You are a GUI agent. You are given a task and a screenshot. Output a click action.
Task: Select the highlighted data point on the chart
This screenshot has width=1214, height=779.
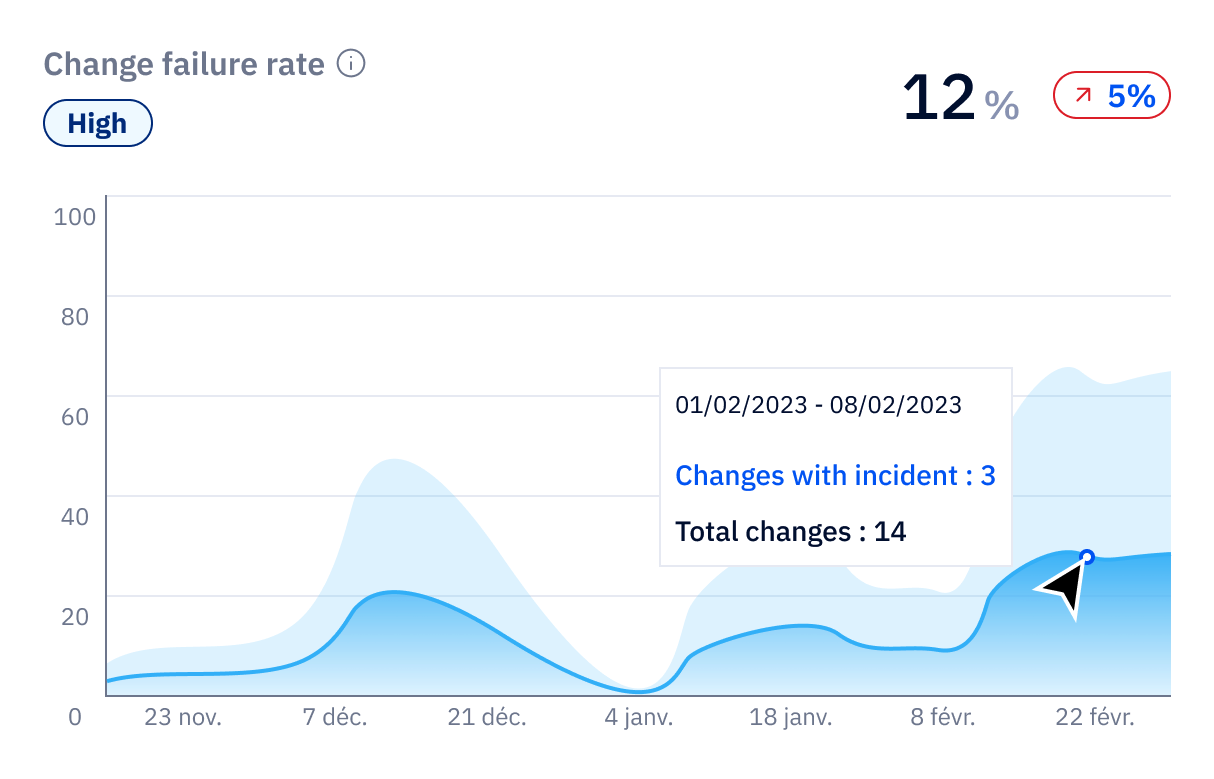tap(1085, 557)
